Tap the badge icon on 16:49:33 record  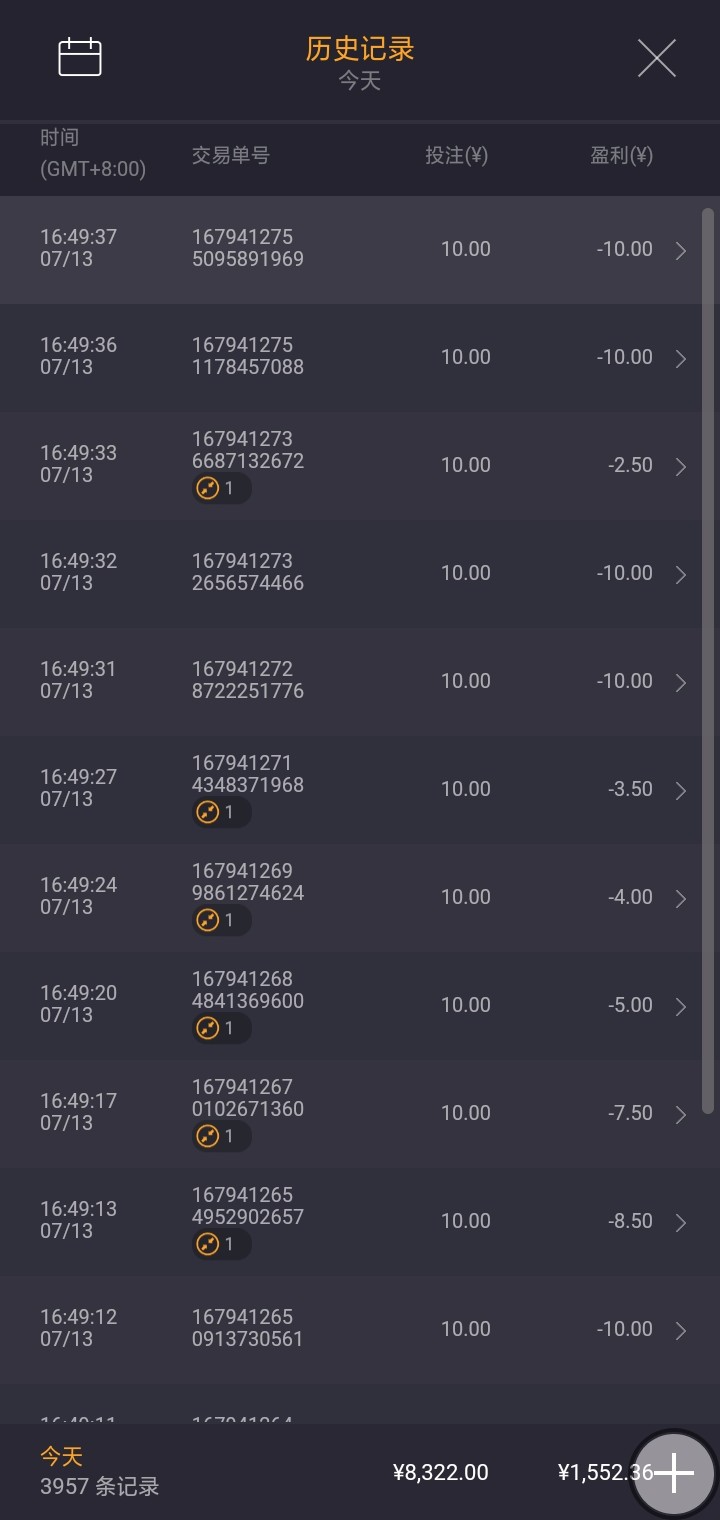point(208,489)
